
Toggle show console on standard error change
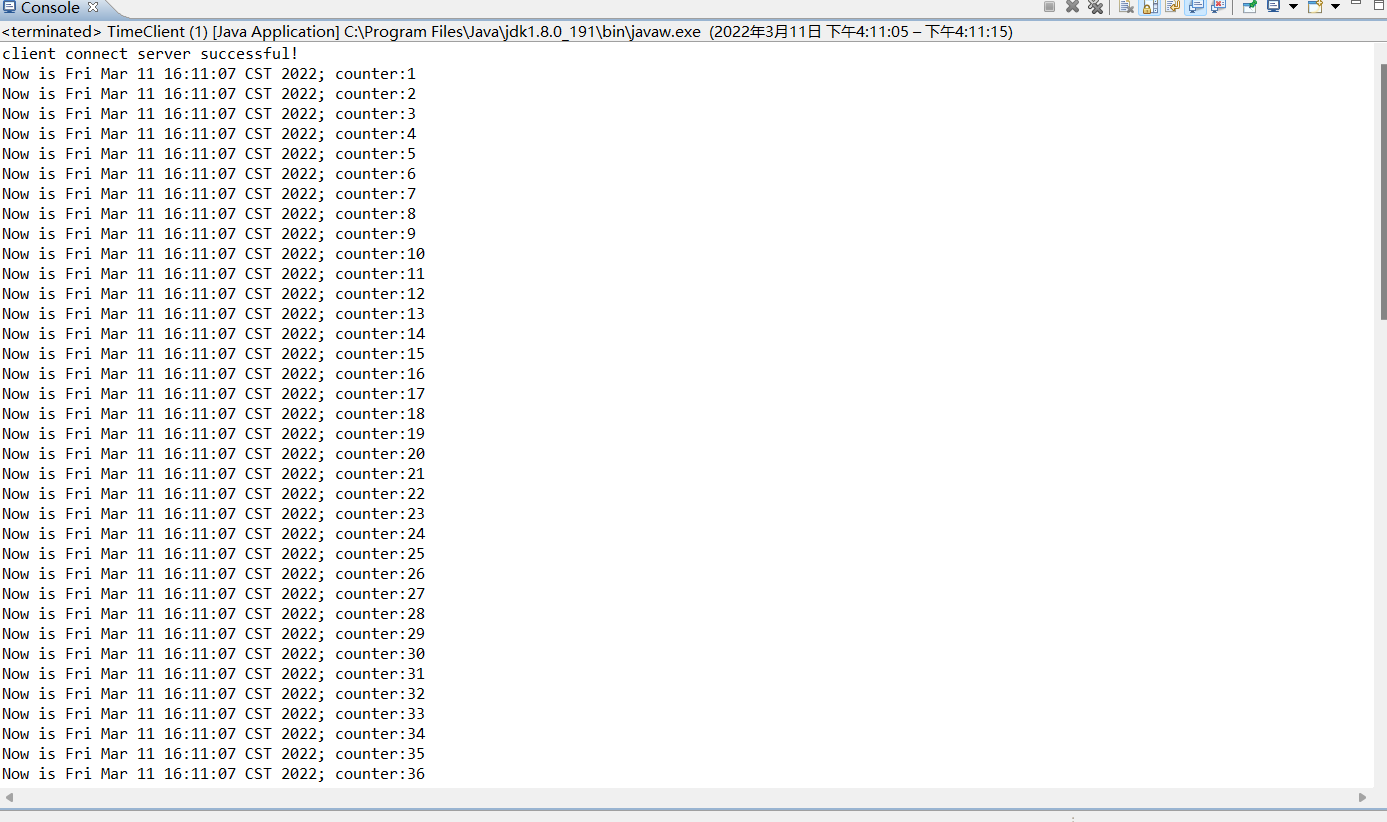(1219, 6)
